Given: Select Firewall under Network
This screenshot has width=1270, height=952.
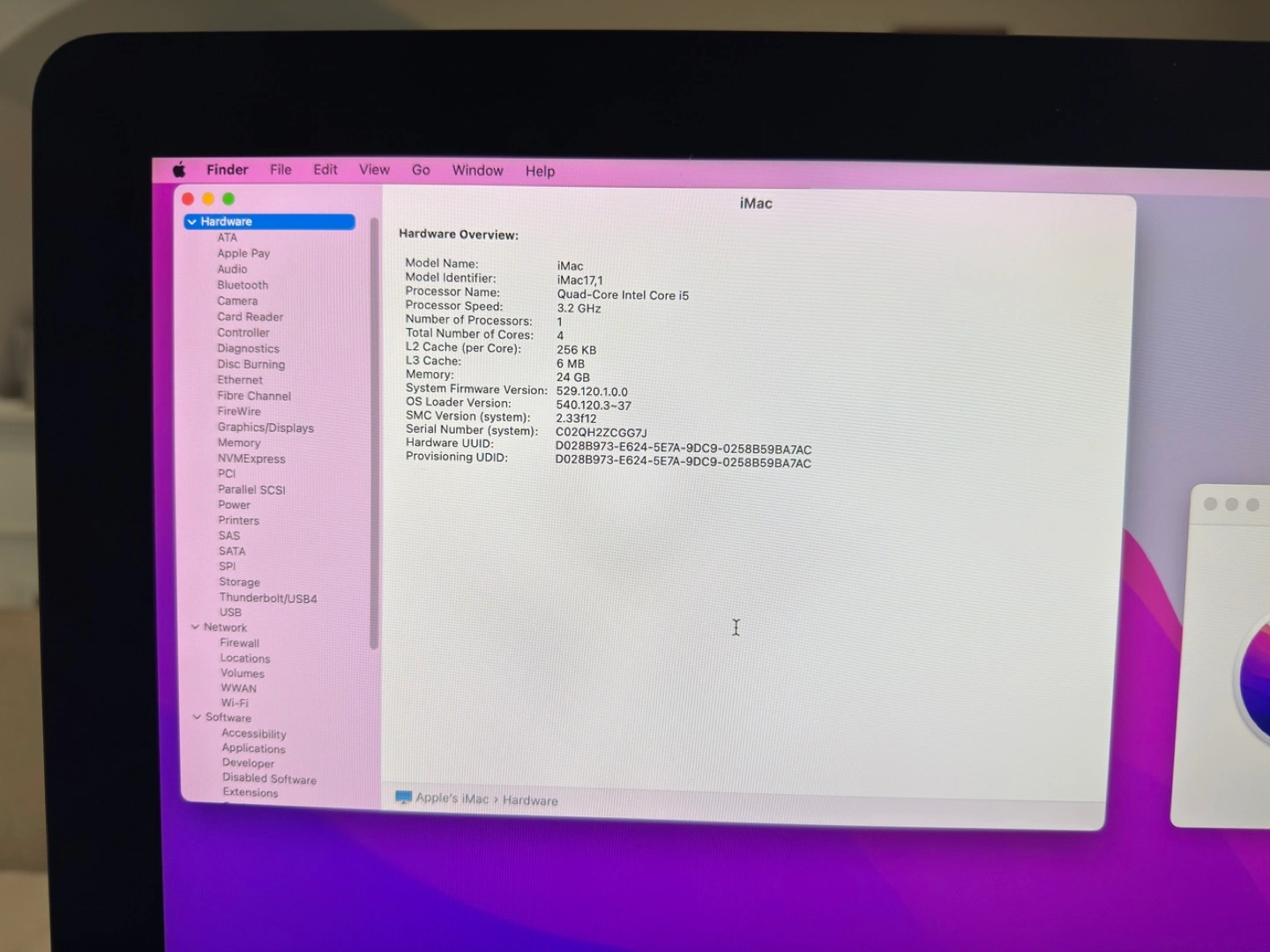Looking at the screenshot, I should [239, 643].
